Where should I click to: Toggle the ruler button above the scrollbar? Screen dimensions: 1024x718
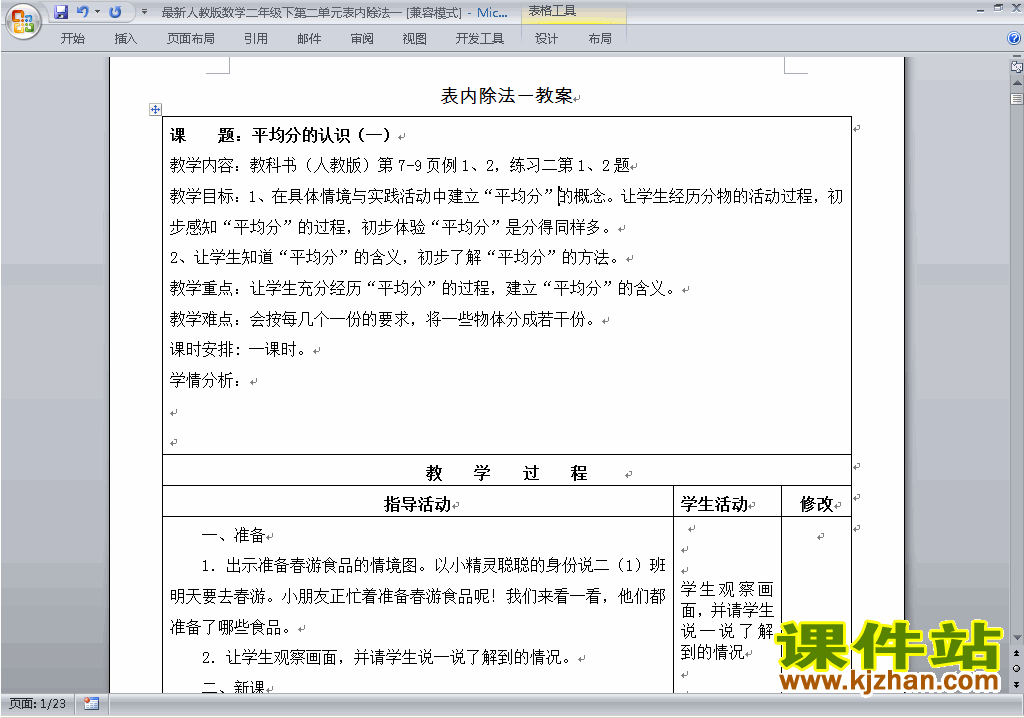coord(1016,65)
